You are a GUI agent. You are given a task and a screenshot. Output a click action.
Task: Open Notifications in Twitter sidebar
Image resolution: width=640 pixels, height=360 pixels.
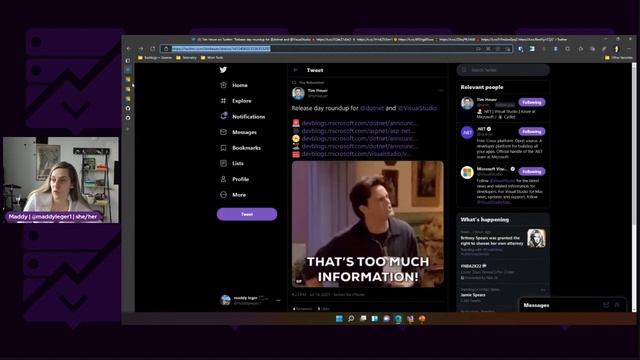coord(242,117)
